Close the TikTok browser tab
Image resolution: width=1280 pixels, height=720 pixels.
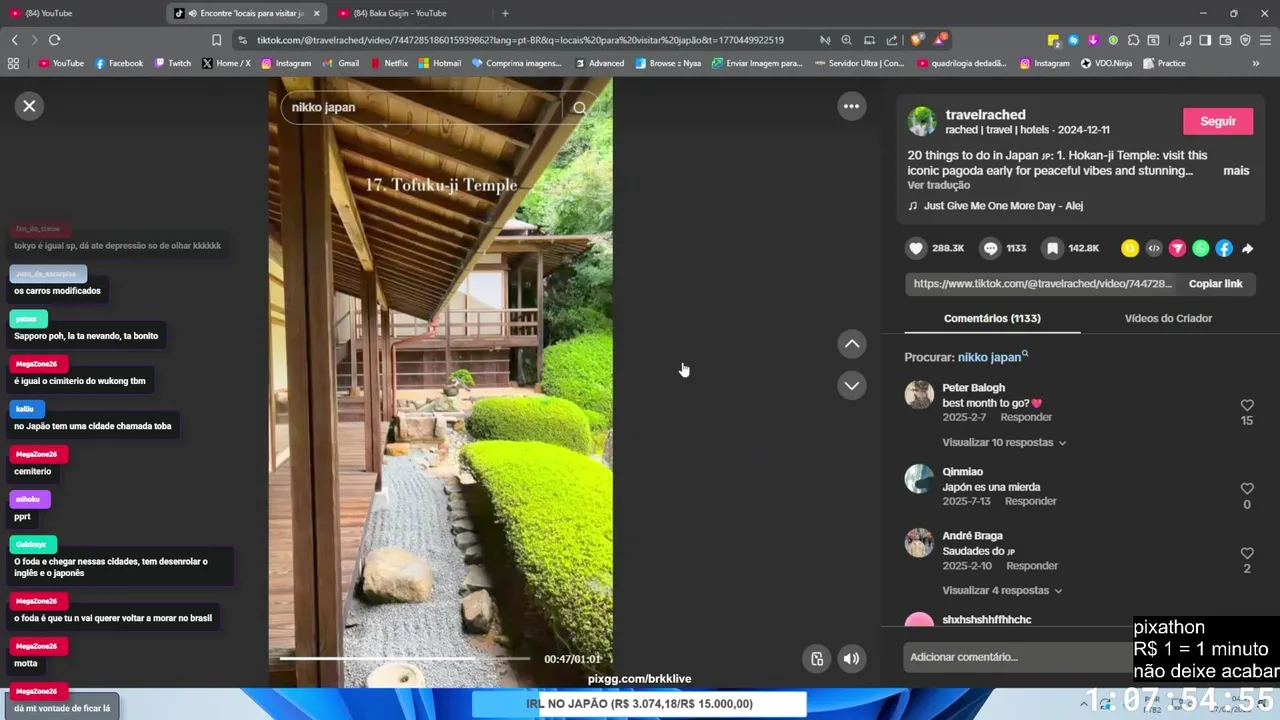tap(316, 13)
